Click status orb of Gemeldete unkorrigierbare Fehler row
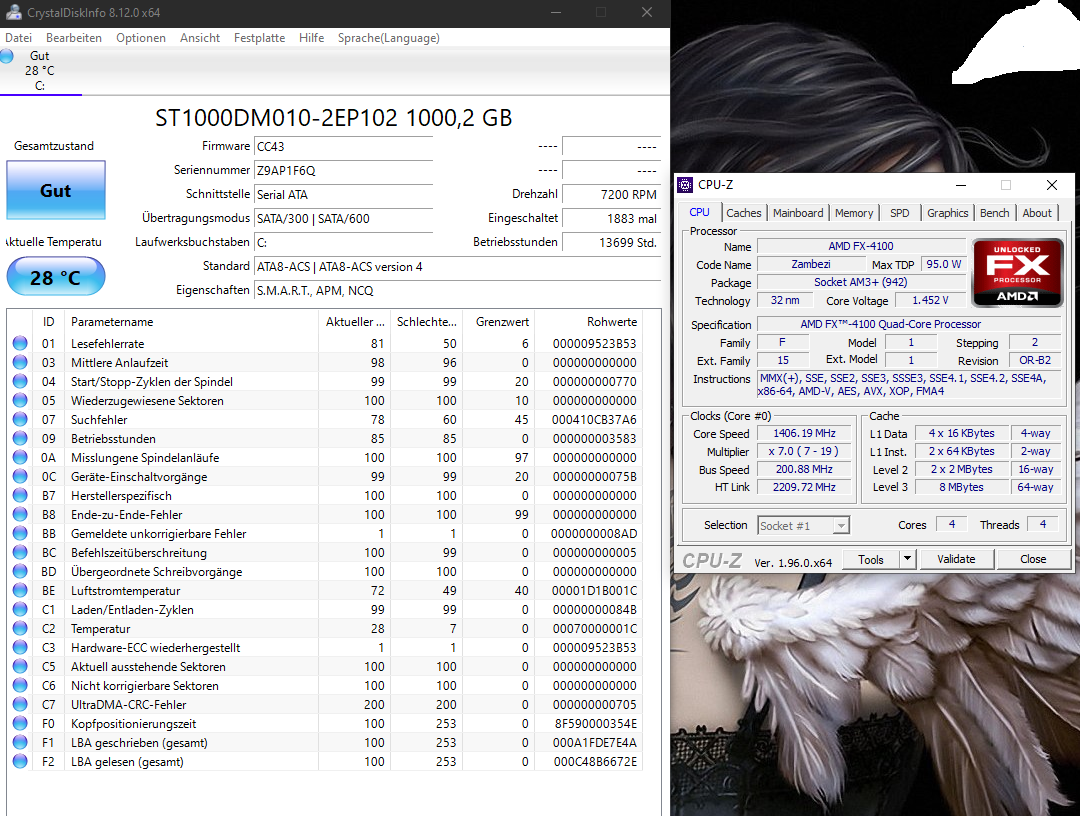 point(20,533)
